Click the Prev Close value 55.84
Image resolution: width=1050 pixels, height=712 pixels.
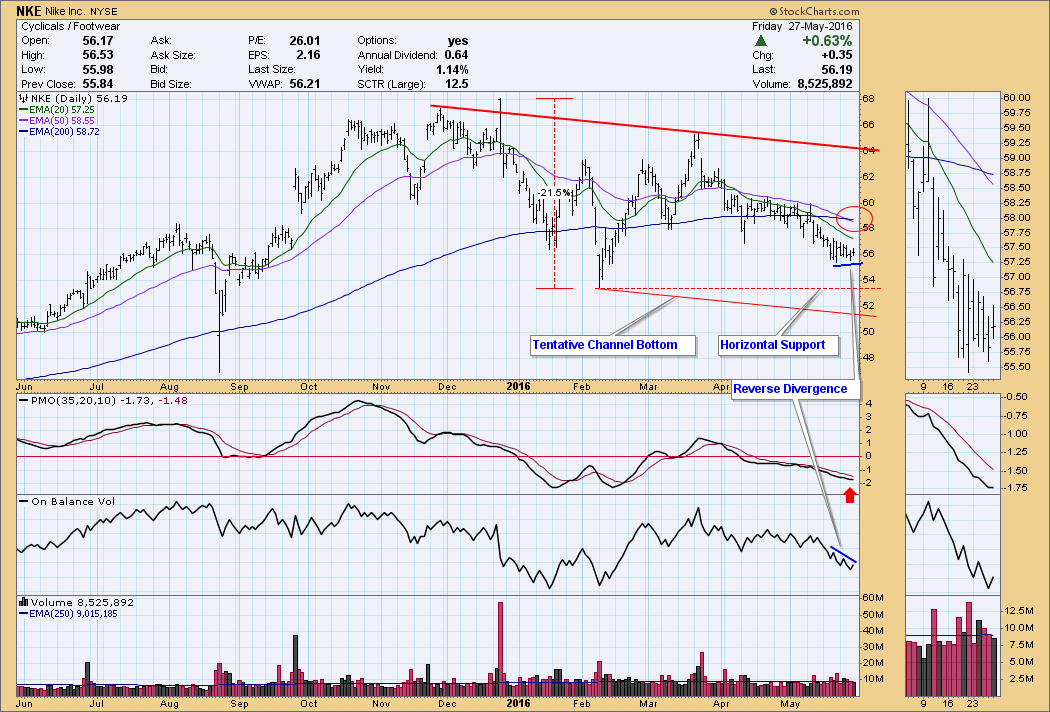tap(98, 84)
